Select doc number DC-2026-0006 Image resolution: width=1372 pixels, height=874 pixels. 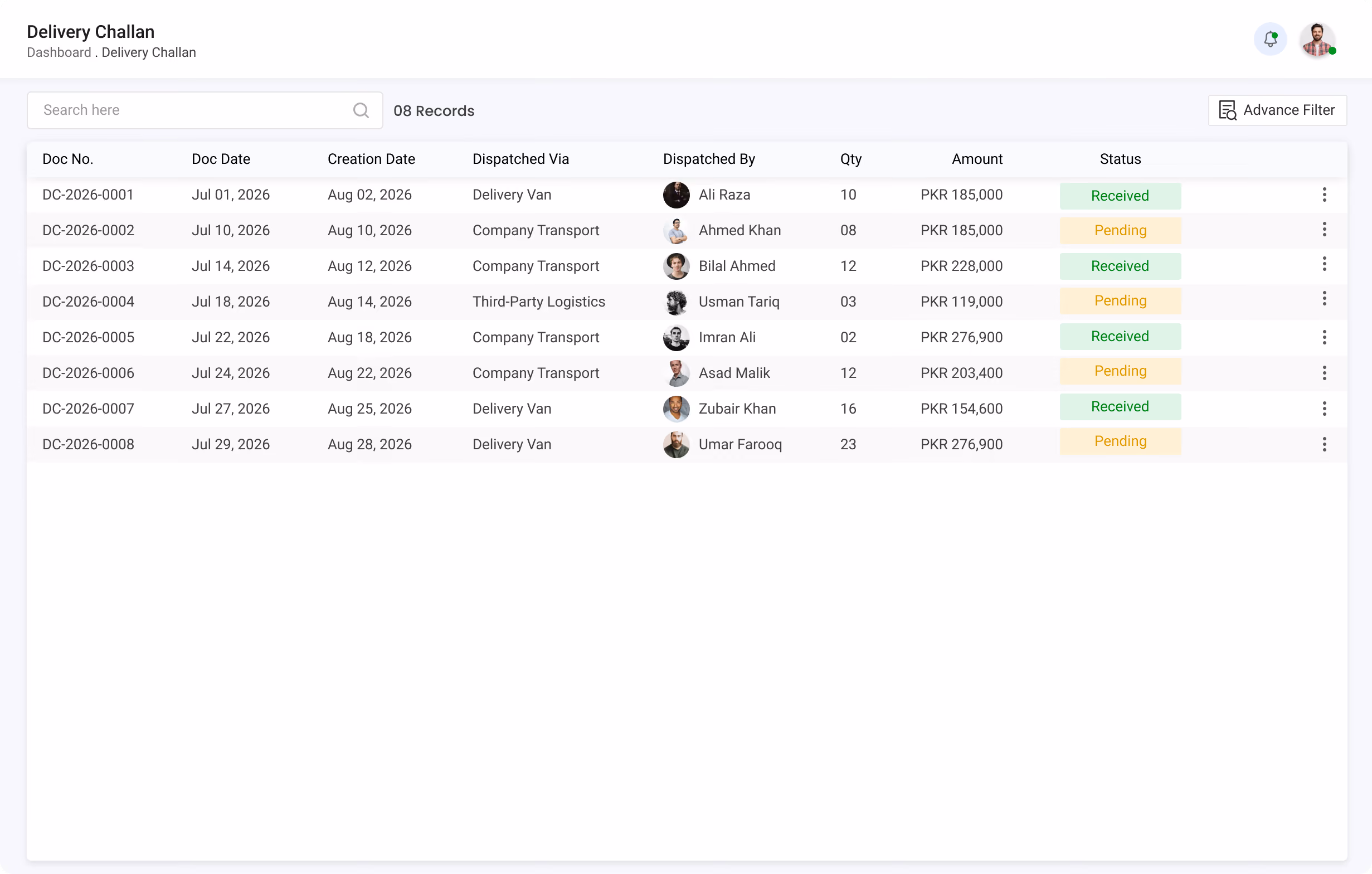[x=88, y=373]
